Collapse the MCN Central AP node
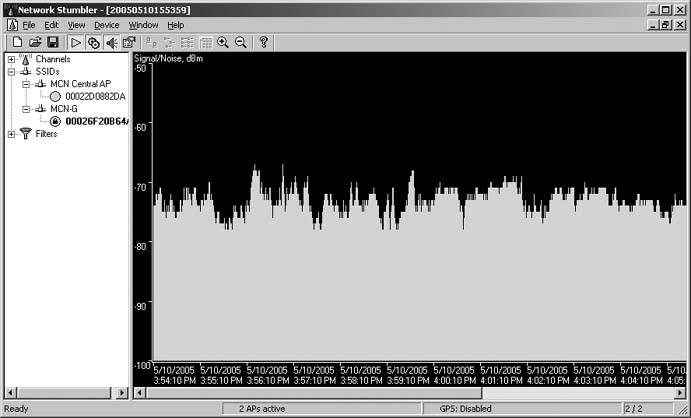The image size is (691, 418). coord(26,84)
